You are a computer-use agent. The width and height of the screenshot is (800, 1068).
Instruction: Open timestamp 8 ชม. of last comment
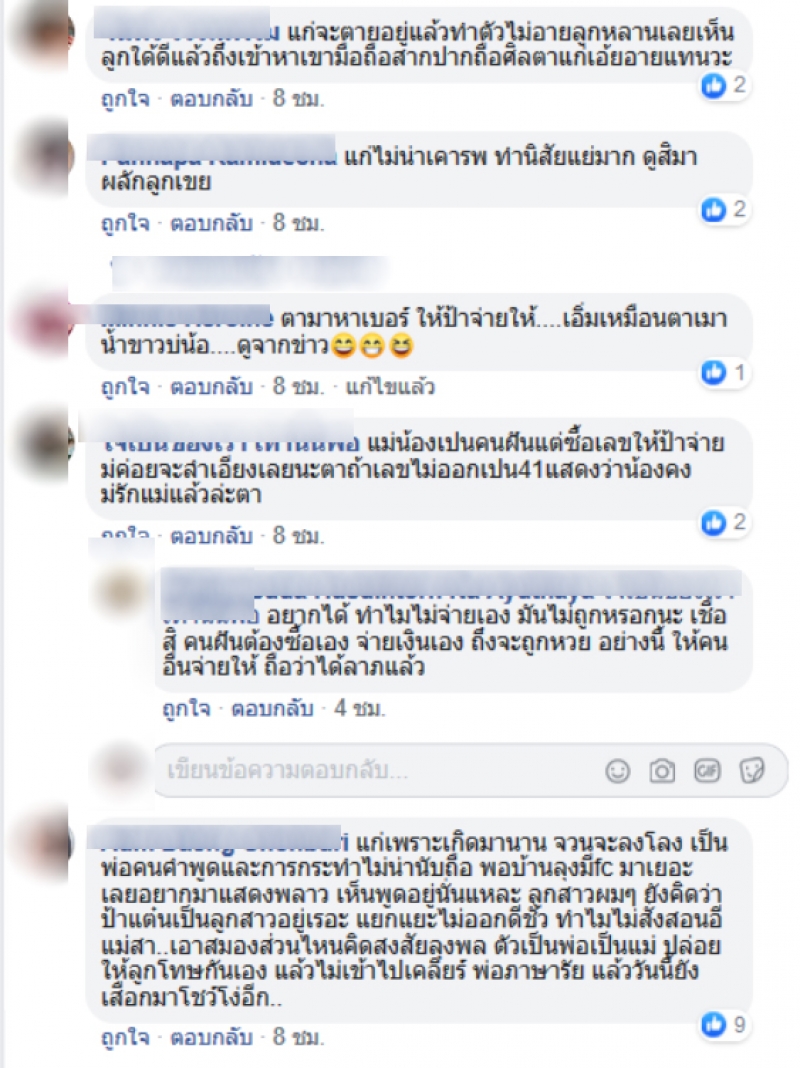(x=298, y=1037)
